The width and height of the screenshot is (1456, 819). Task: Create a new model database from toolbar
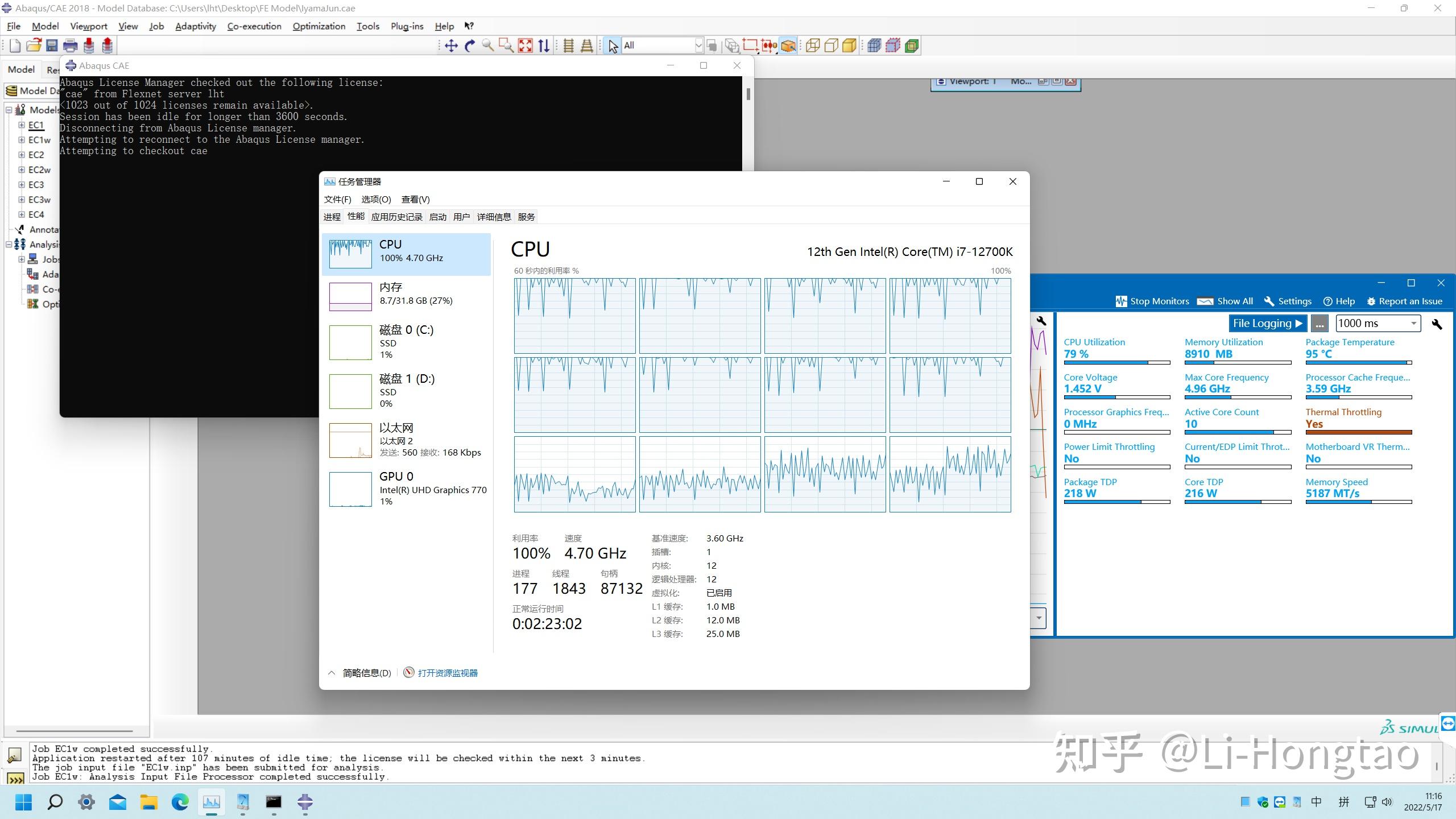click(x=15, y=45)
